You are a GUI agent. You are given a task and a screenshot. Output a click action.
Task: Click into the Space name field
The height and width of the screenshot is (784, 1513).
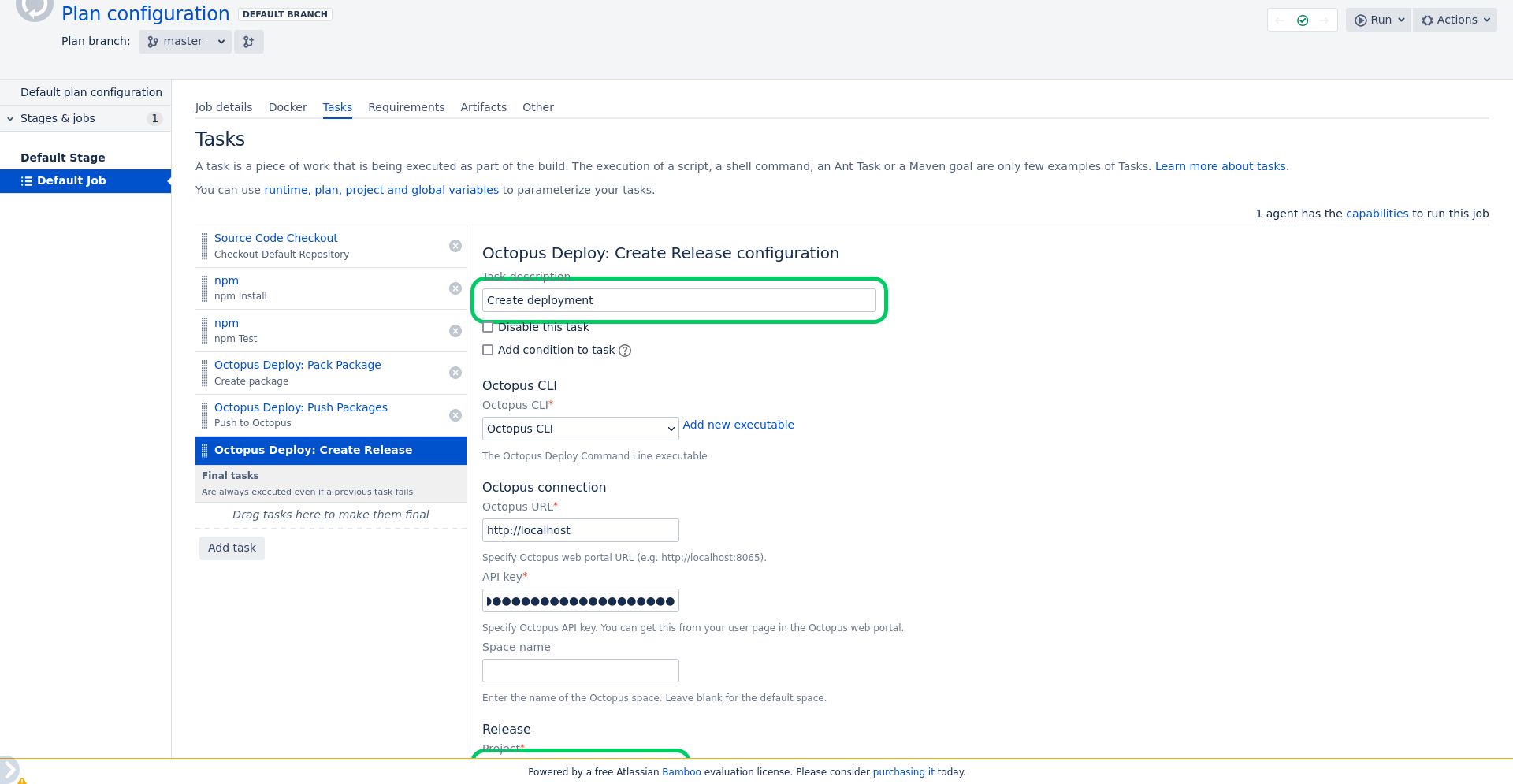point(580,671)
